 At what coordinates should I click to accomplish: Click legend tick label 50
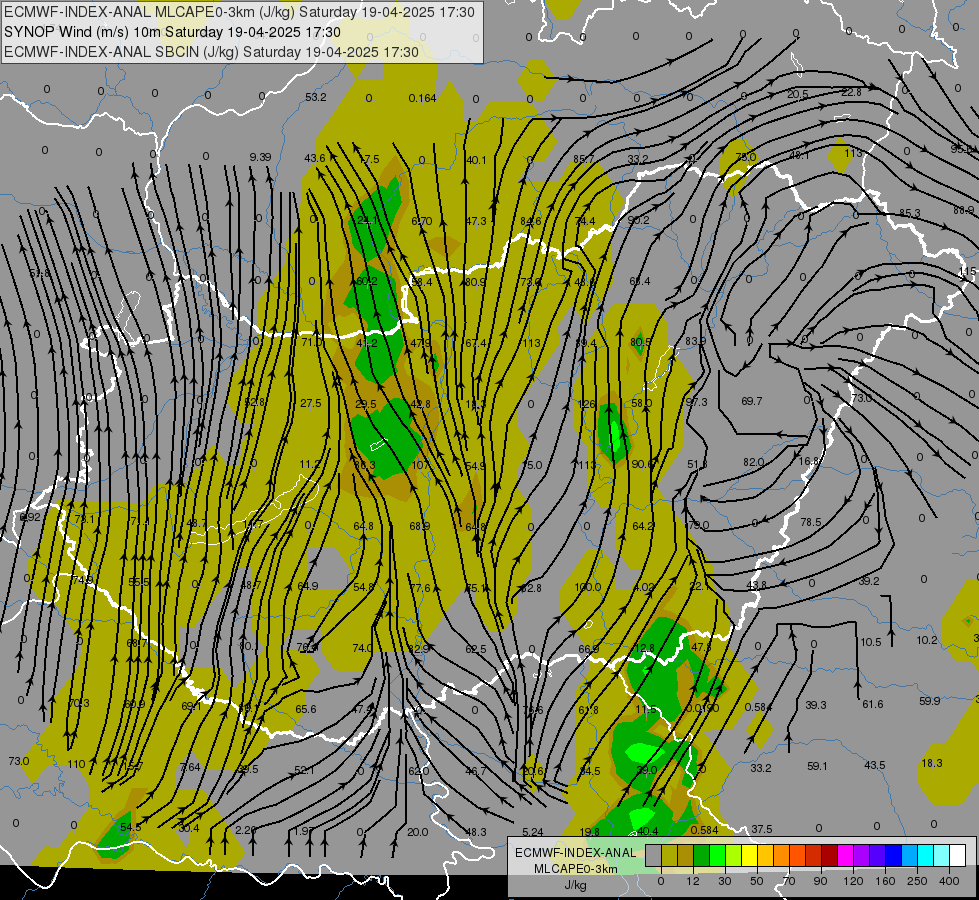pos(757,881)
